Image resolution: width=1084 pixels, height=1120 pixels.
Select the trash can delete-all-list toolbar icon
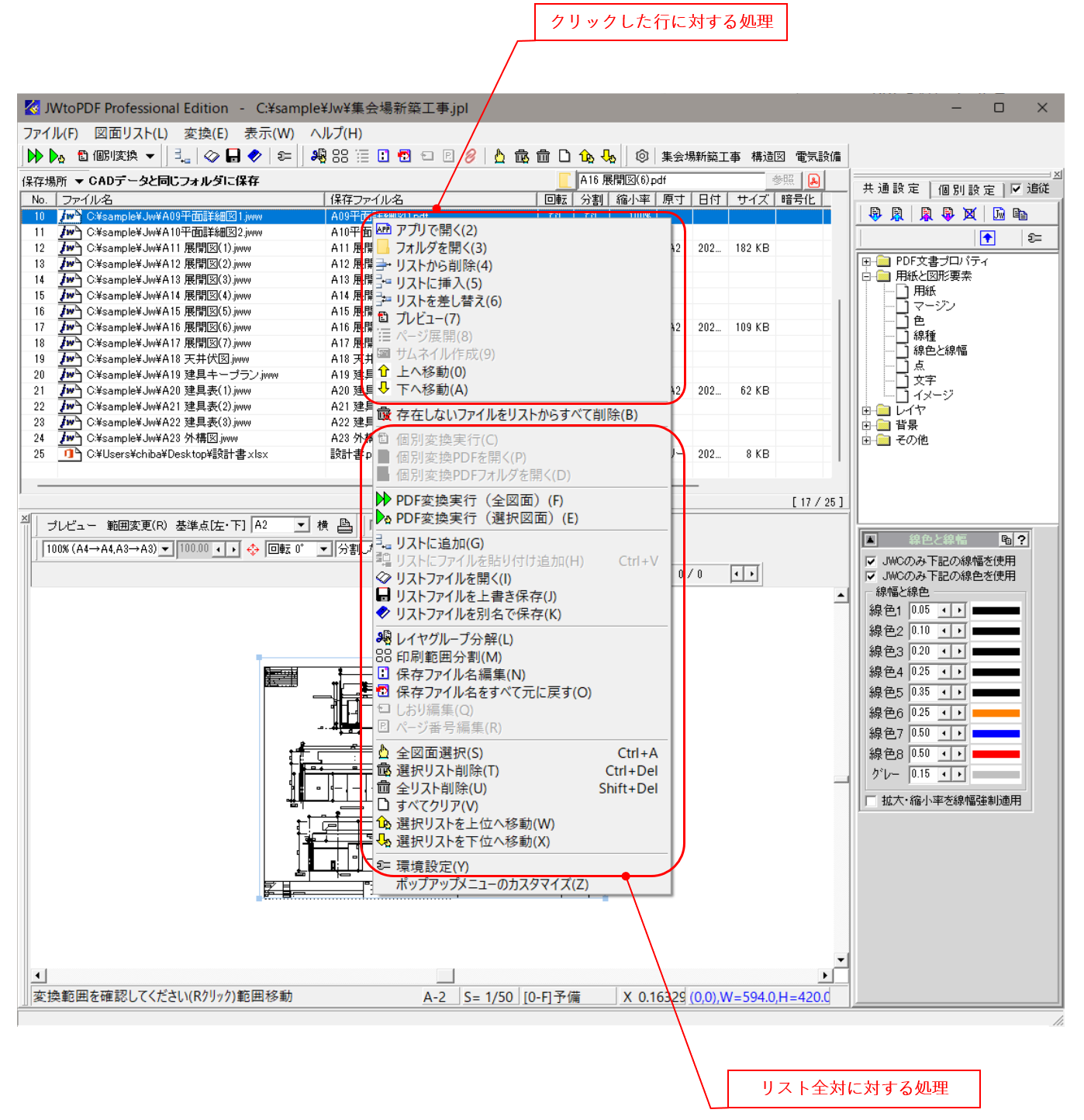click(544, 156)
